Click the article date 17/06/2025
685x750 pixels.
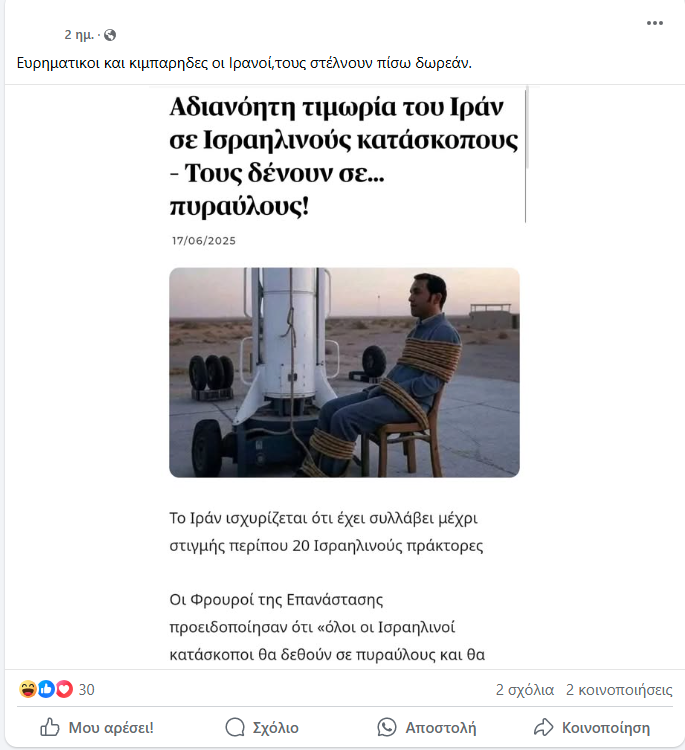(204, 241)
